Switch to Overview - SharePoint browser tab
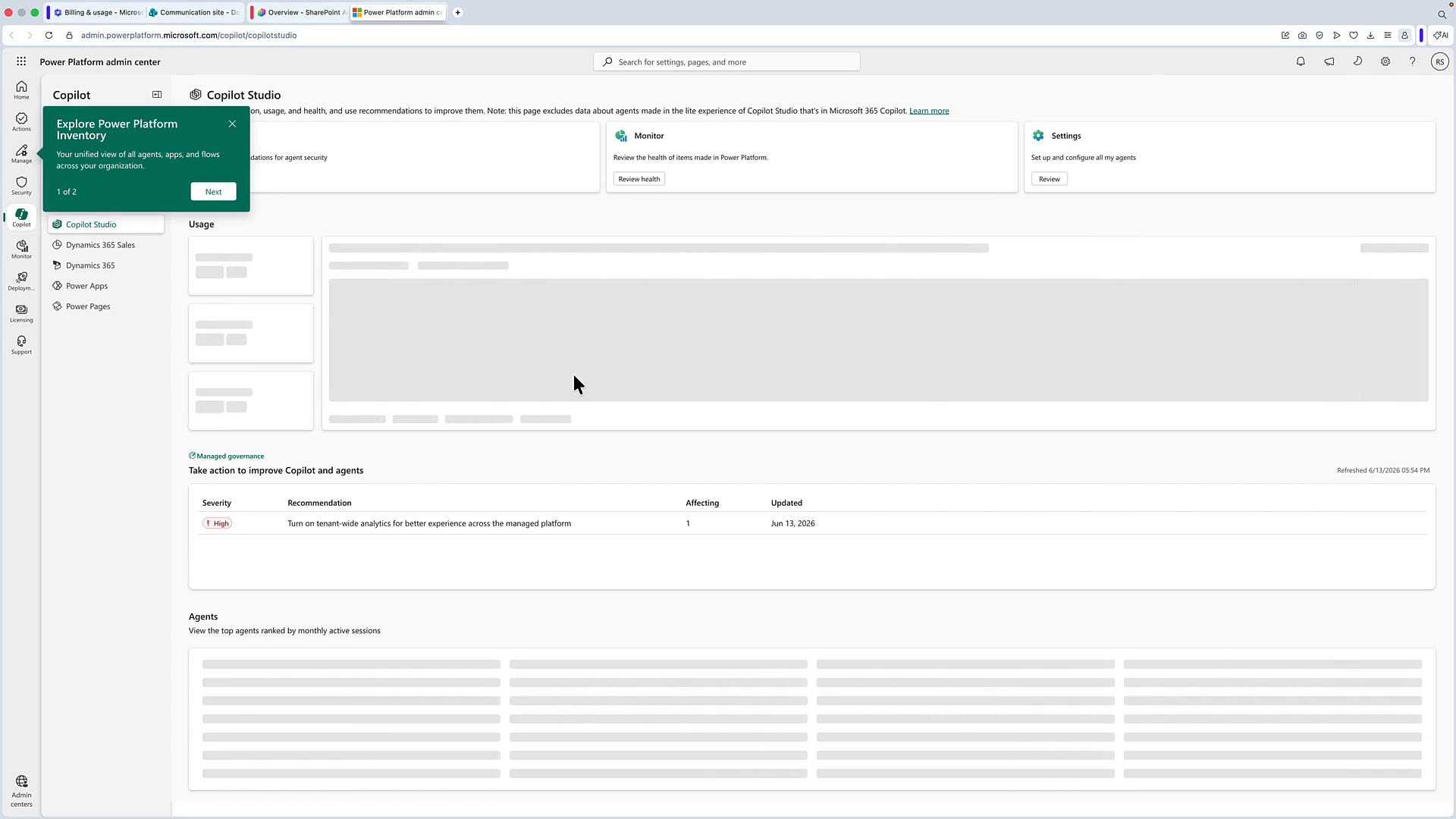 [301, 13]
